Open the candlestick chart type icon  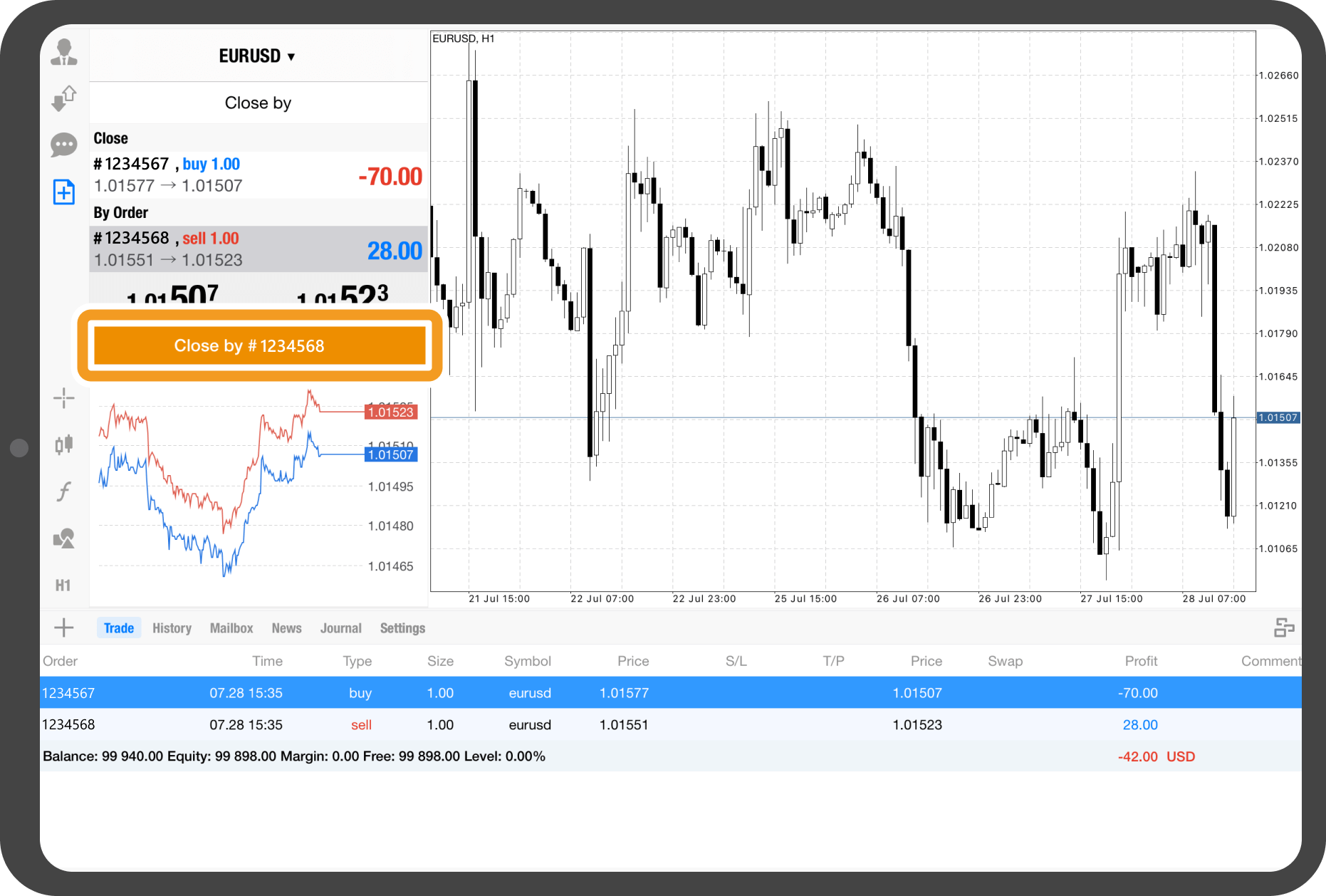[x=64, y=444]
